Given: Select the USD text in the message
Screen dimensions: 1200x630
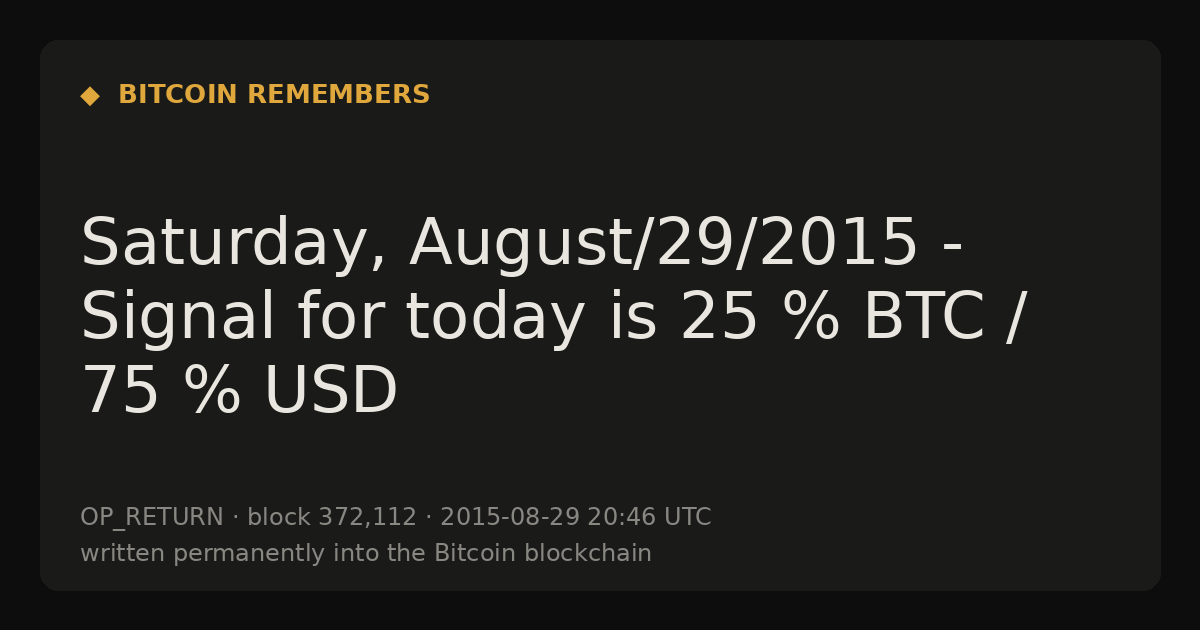Looking at the screenshot, I should (331, 392).
